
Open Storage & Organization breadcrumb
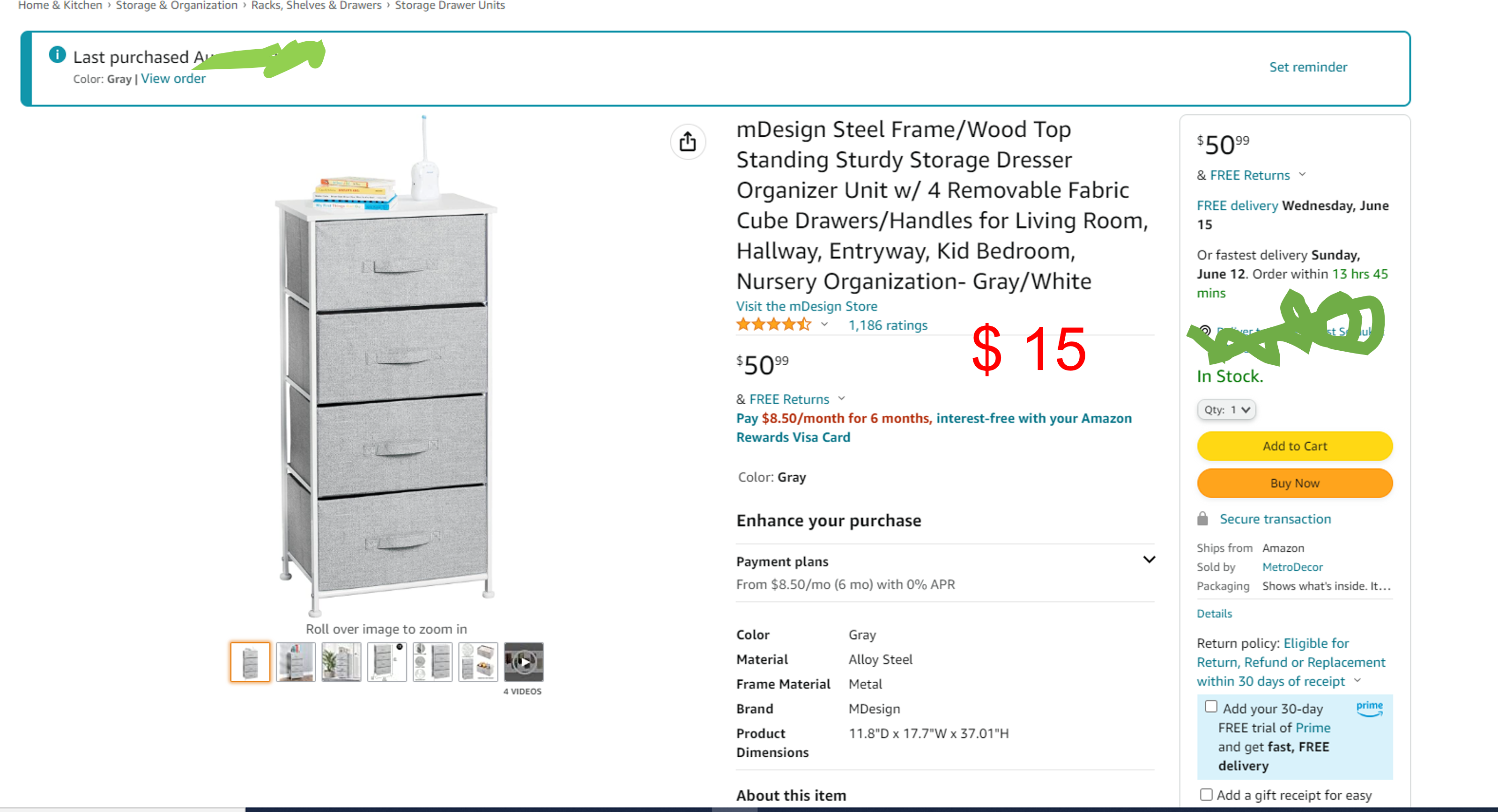(x=177, y=5)
